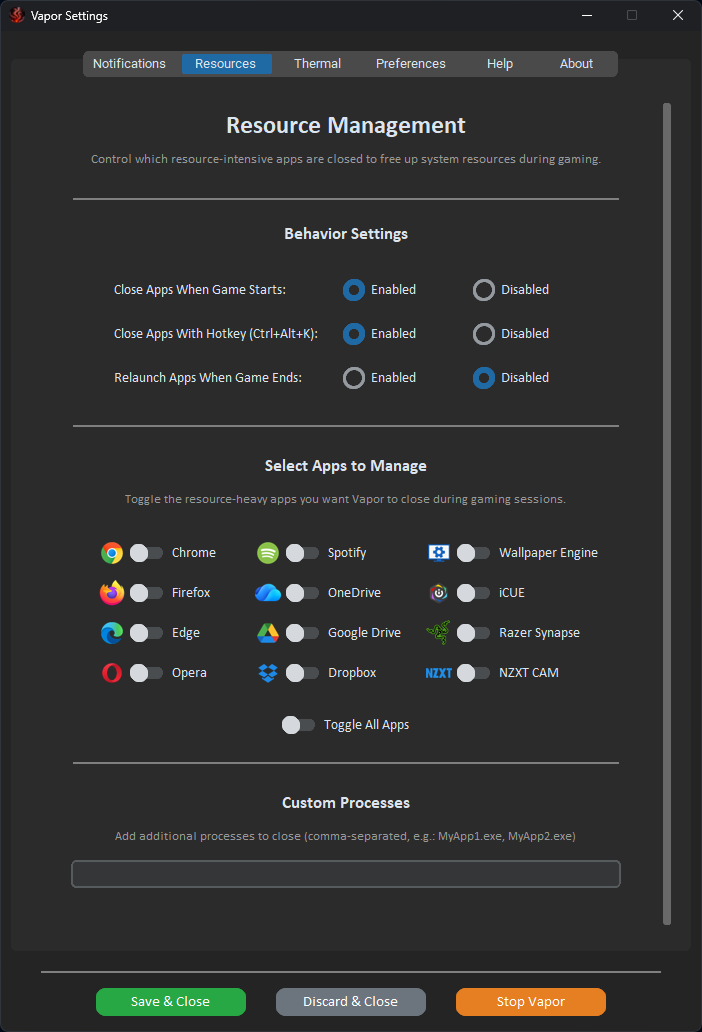This screenshot has height=1032, width=702.
Task: Disable Close Apps When Game Starts
Action: (x=483, y=290)
